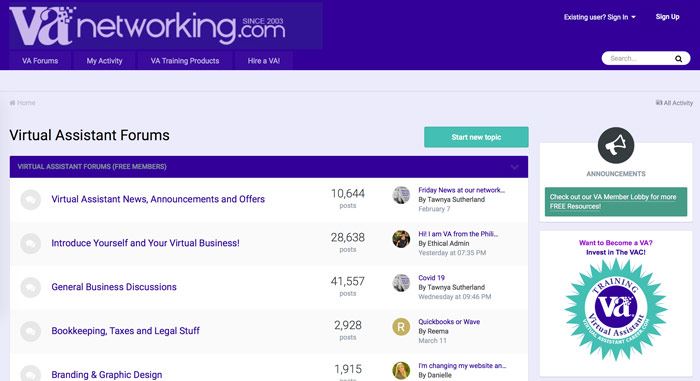Open Danielle's avatar
This screenshot has height=381, width=700.
[x=401, y=371]
